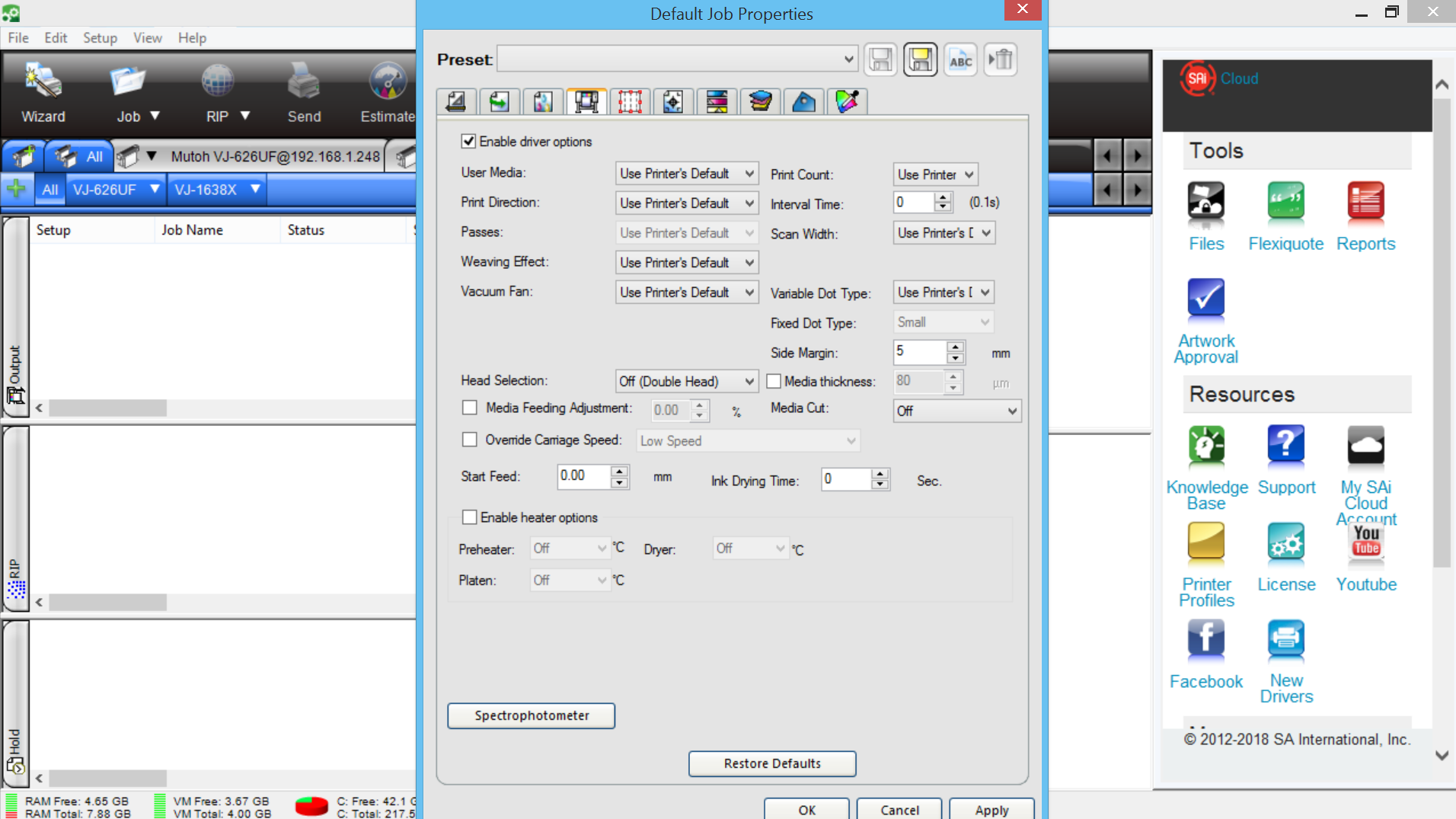Click the Spectrophotometer button

[x=532, y=715]
